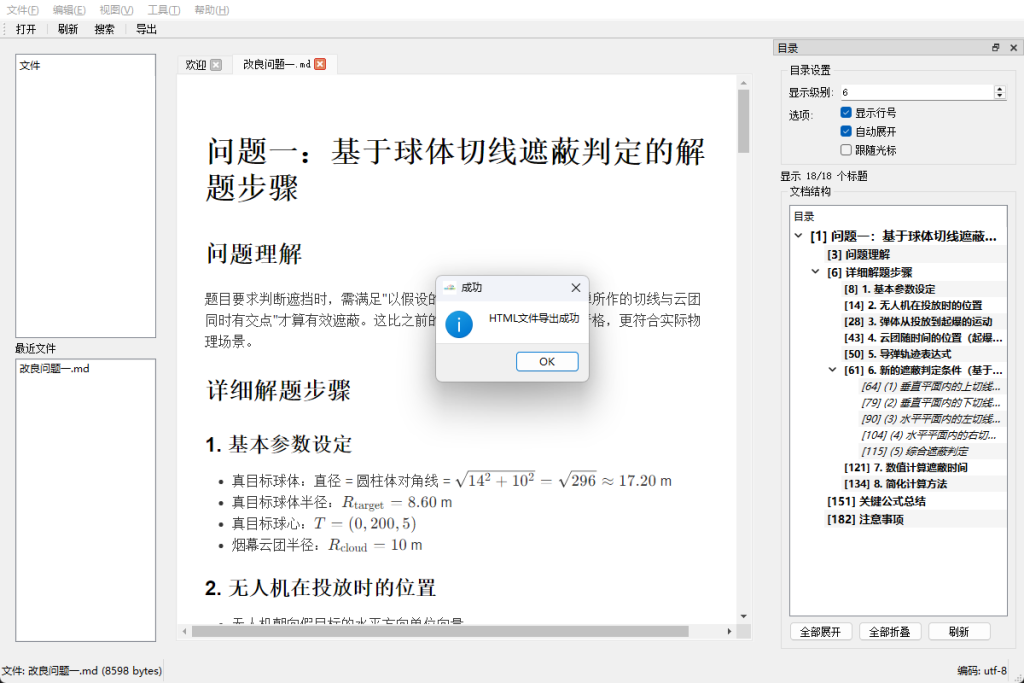Close the 欢迎 tab using its X icon
Viewport: 1024px width, 683px height.
[216, 65]
